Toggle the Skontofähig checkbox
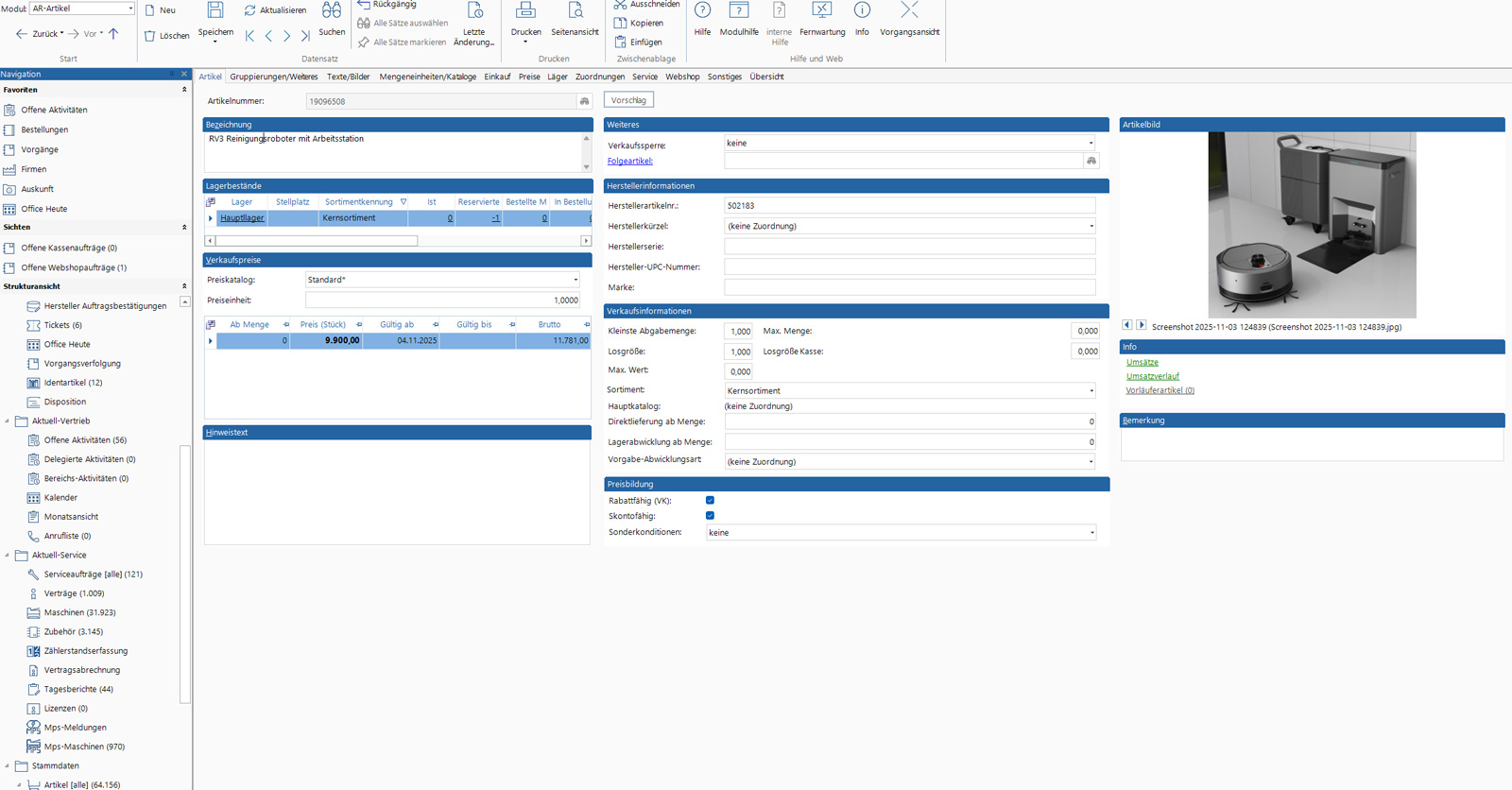This screenshot has width=1512, height=790. point(710,516)
